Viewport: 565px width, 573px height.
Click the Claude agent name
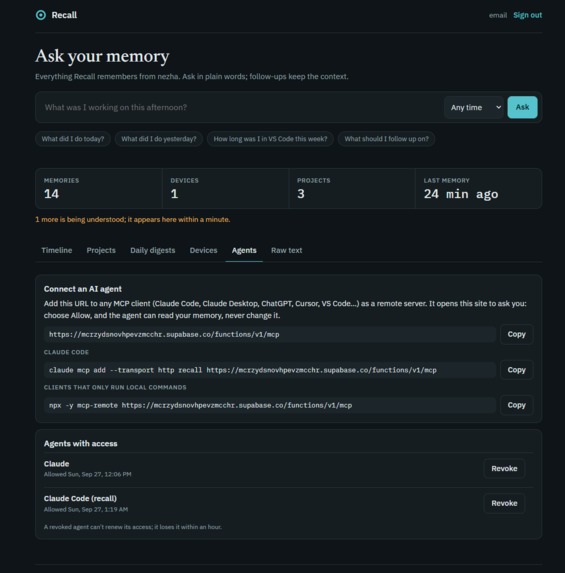pos(56,464)
